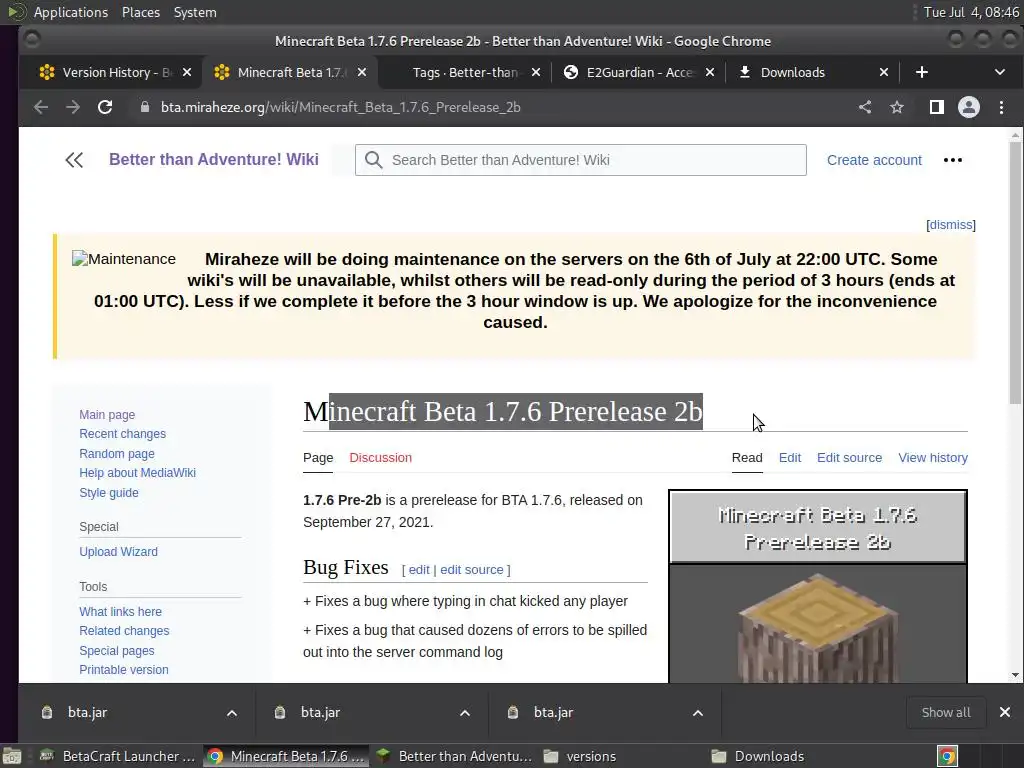The width and height of the screenshot is (1024, 768).
Task: Click the log block infobox image
Action: pos(818,627)
